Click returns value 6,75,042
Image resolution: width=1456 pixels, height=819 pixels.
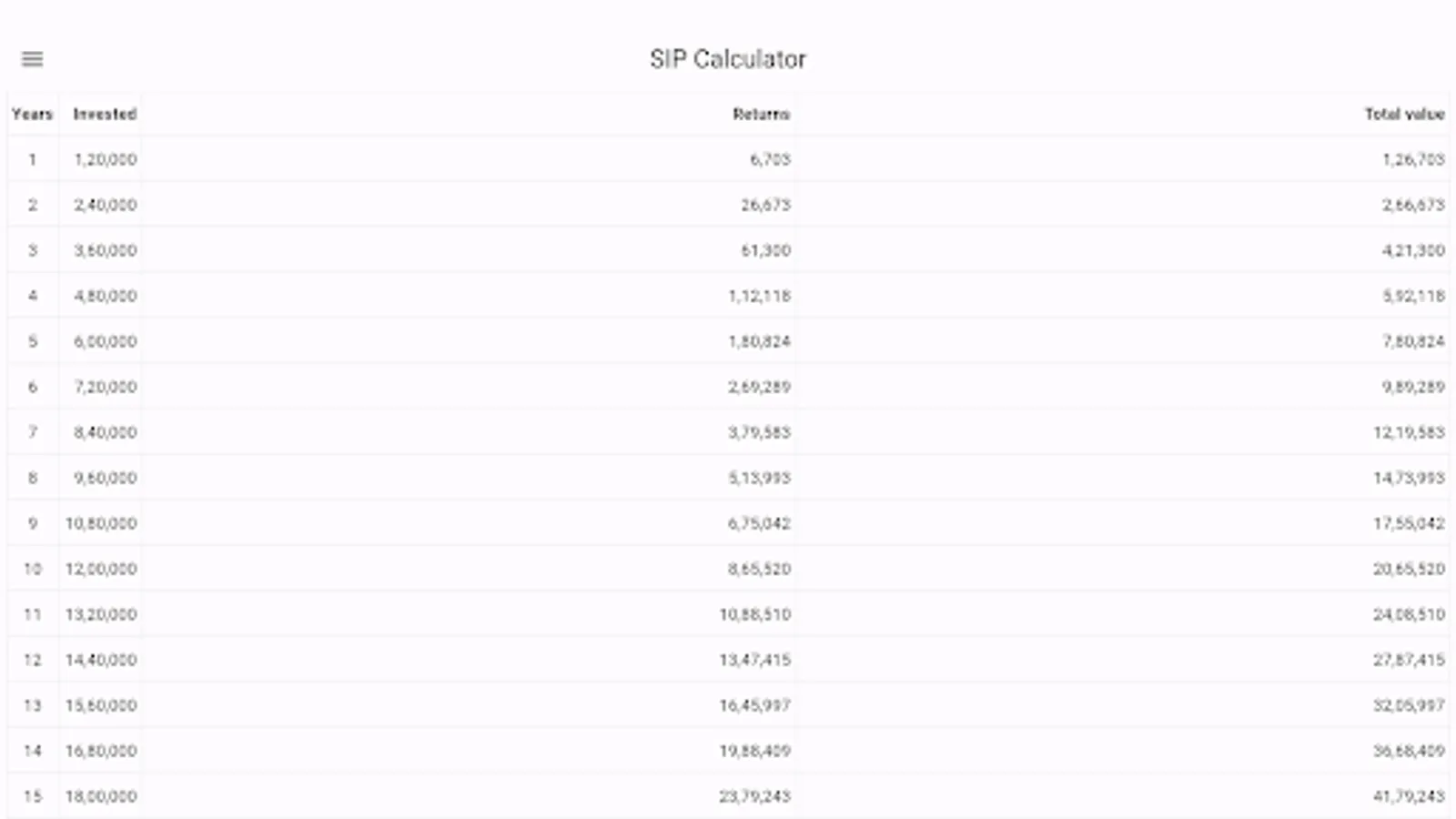click(x=759, y=523)
